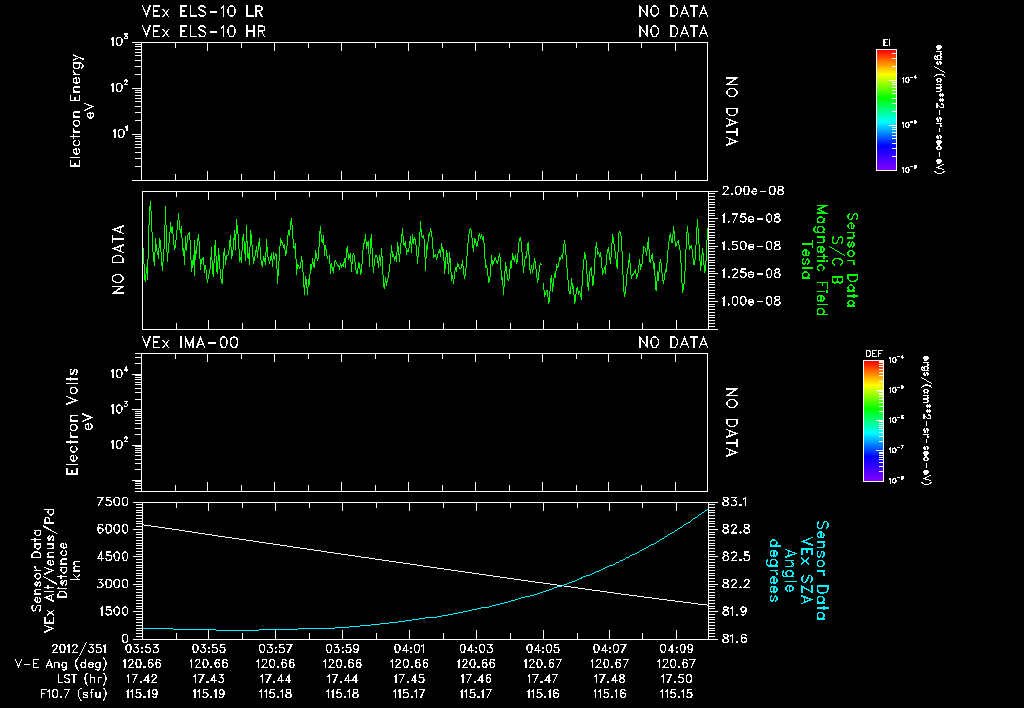
Task: Click vertical 'NO DATA' left of magnetic field plot
Action: click(118, 260)
